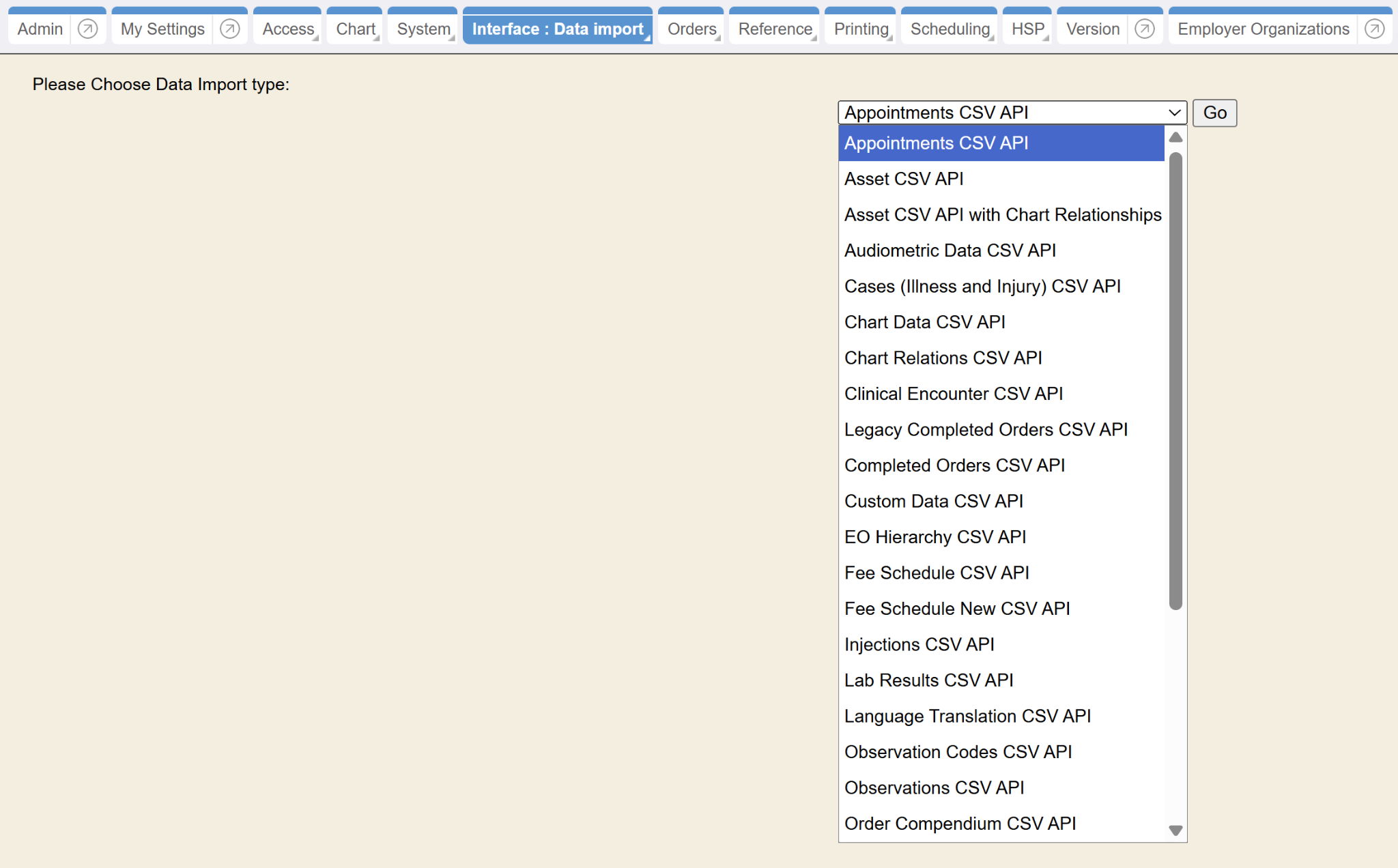Screen dimensions: 1398x868
Task: Click the Employer Organizations pop-out arrow icon
Action: 1374,29
